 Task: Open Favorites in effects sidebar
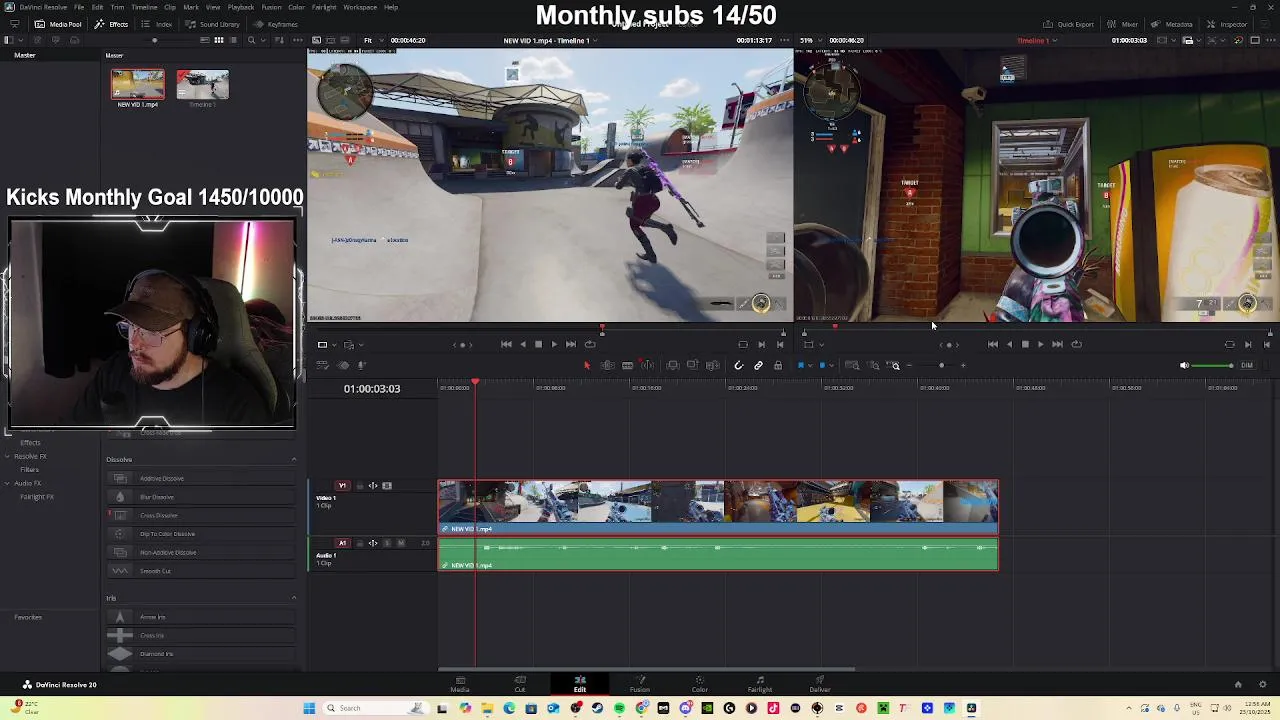point(28,617)
